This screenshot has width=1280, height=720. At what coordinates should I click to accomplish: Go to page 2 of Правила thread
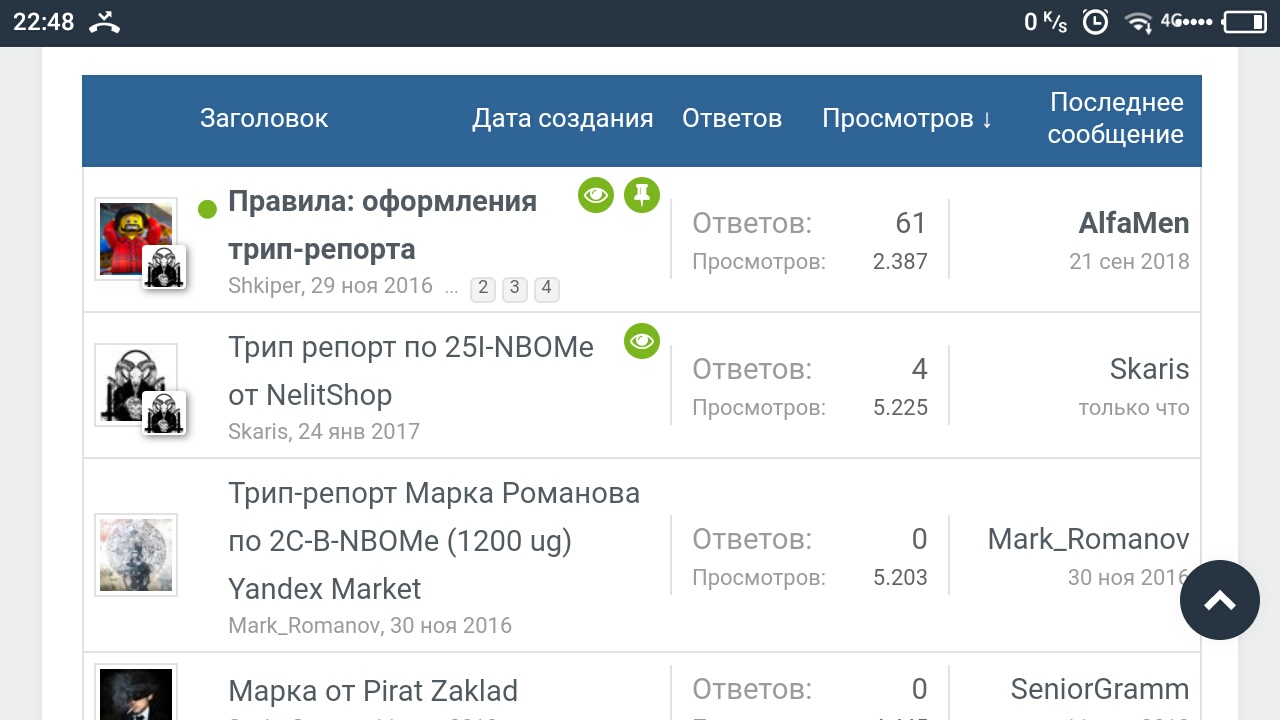click(482, 289)
